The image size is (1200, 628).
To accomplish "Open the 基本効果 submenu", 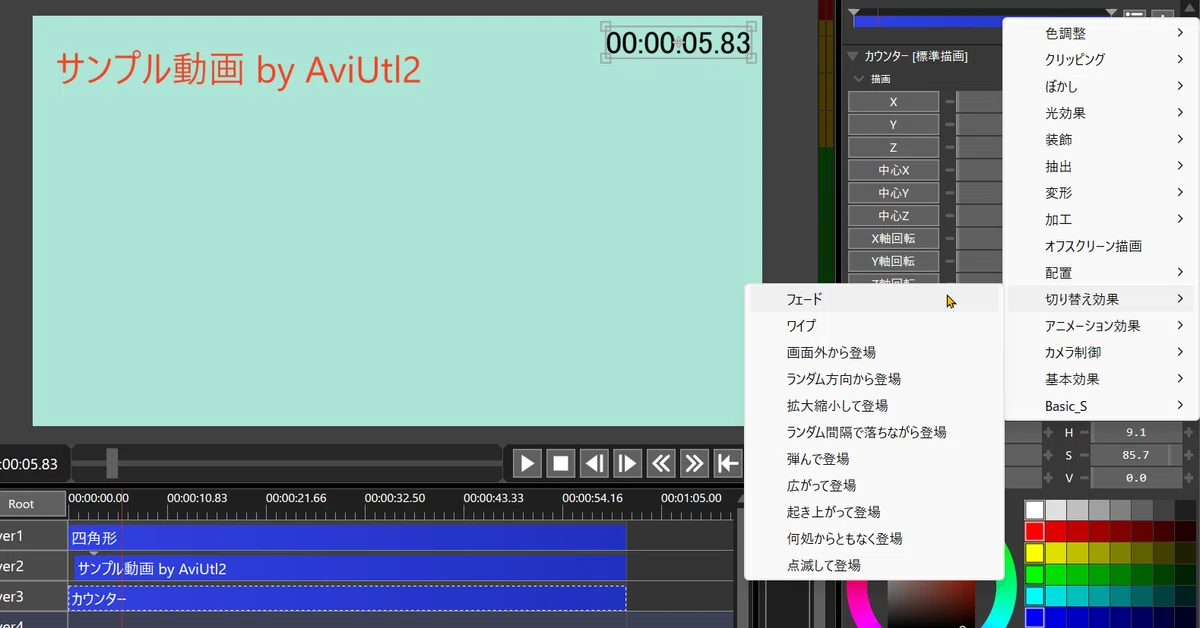I will tap(1103, 379).
